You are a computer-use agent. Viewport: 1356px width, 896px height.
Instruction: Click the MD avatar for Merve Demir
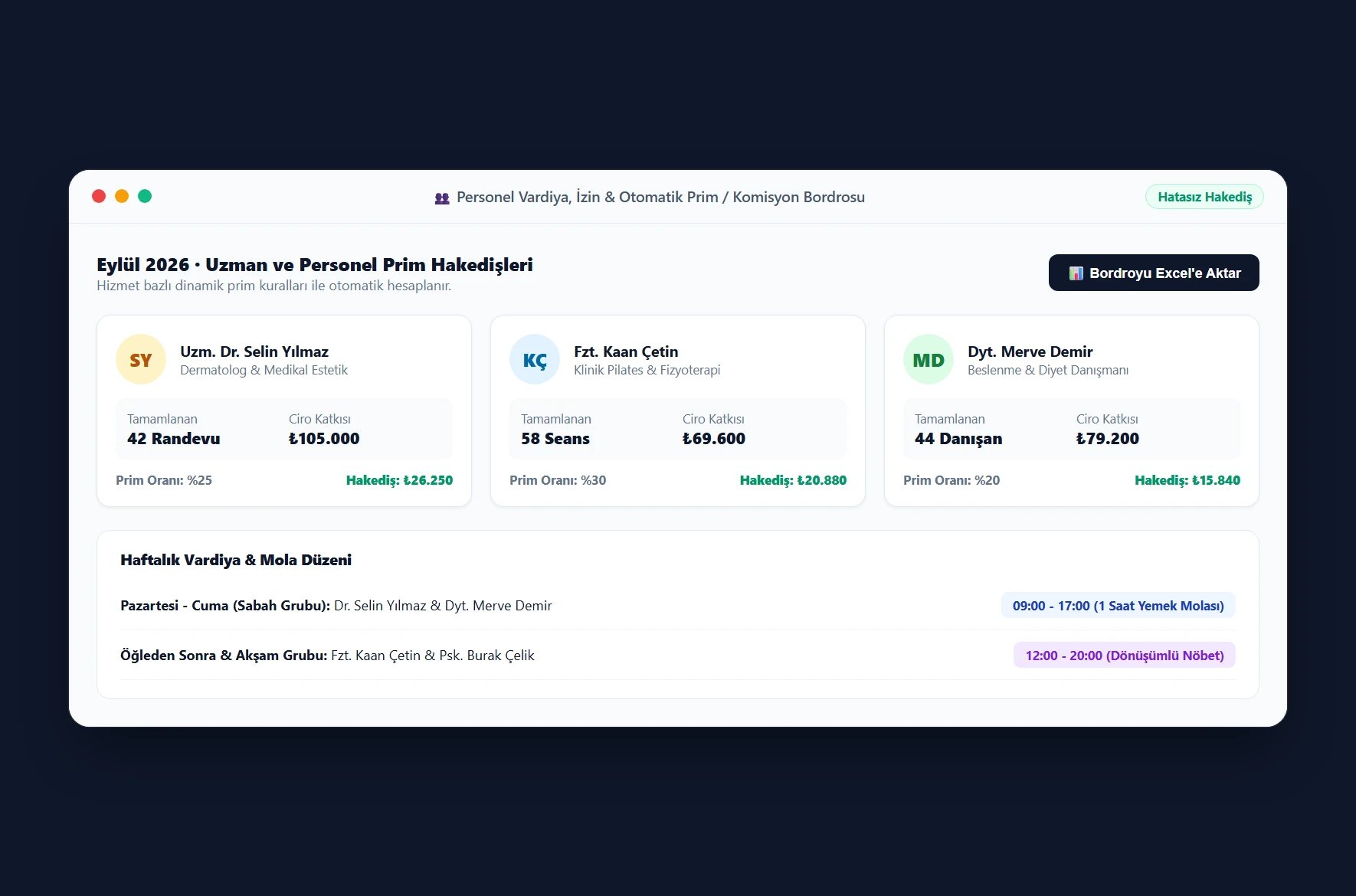click(x=929, y=359)
